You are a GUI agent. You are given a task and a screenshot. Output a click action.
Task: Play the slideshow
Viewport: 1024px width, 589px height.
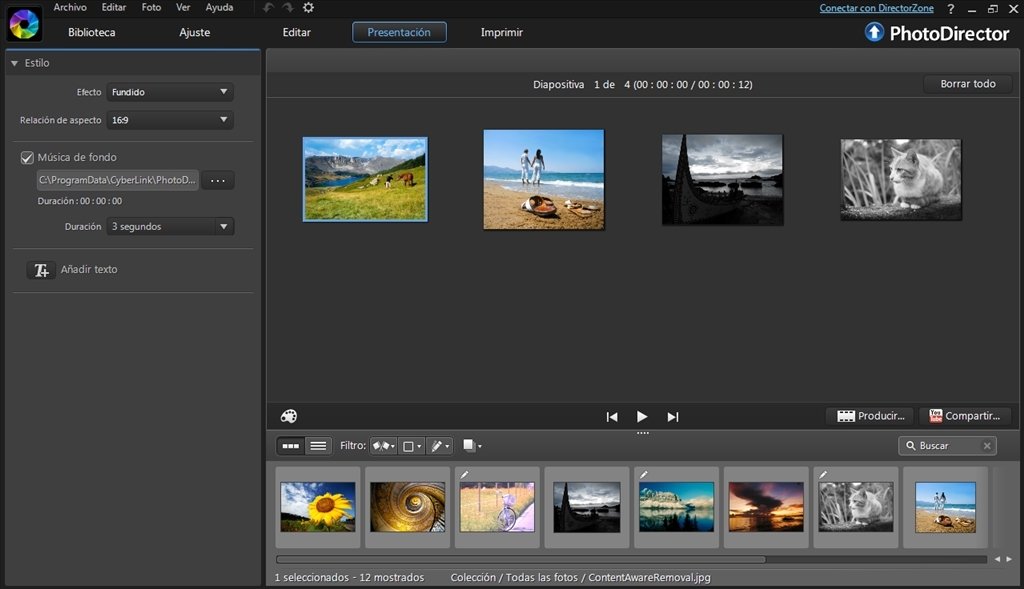point(642,417)
